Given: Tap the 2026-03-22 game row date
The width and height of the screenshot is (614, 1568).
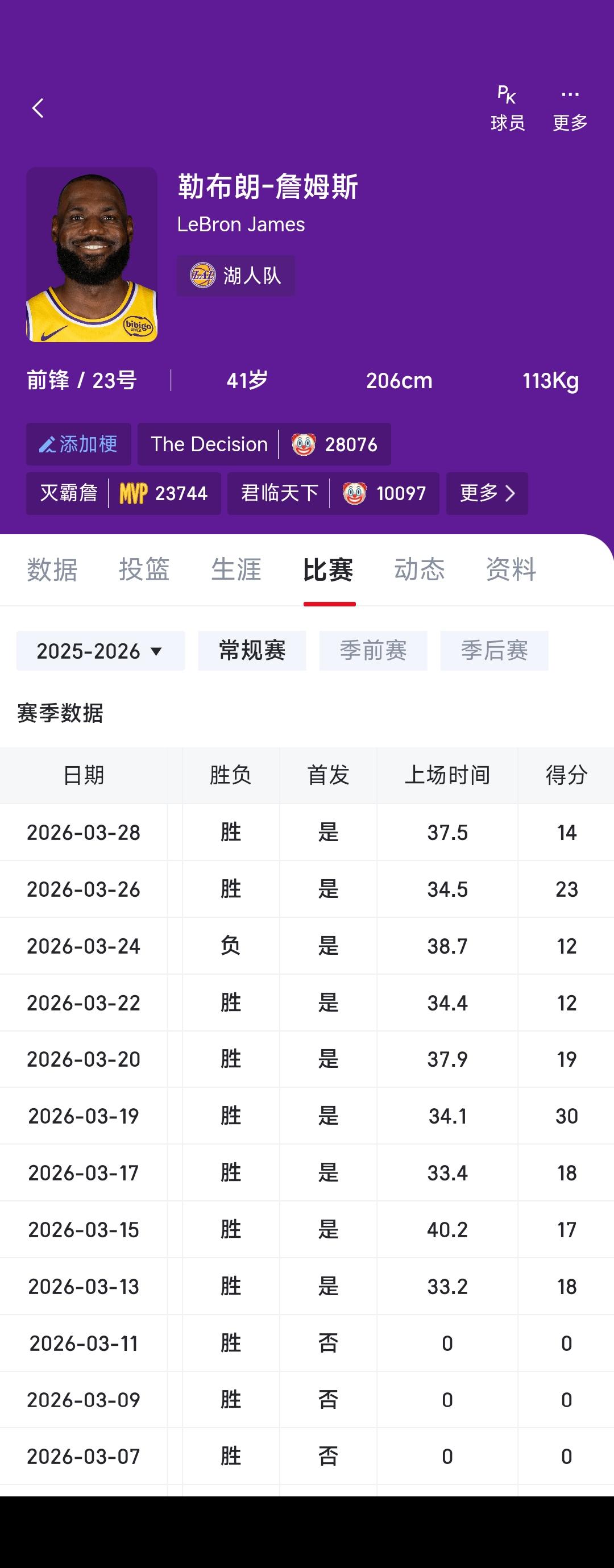Looking at the screenshot, I should 84,1003.
